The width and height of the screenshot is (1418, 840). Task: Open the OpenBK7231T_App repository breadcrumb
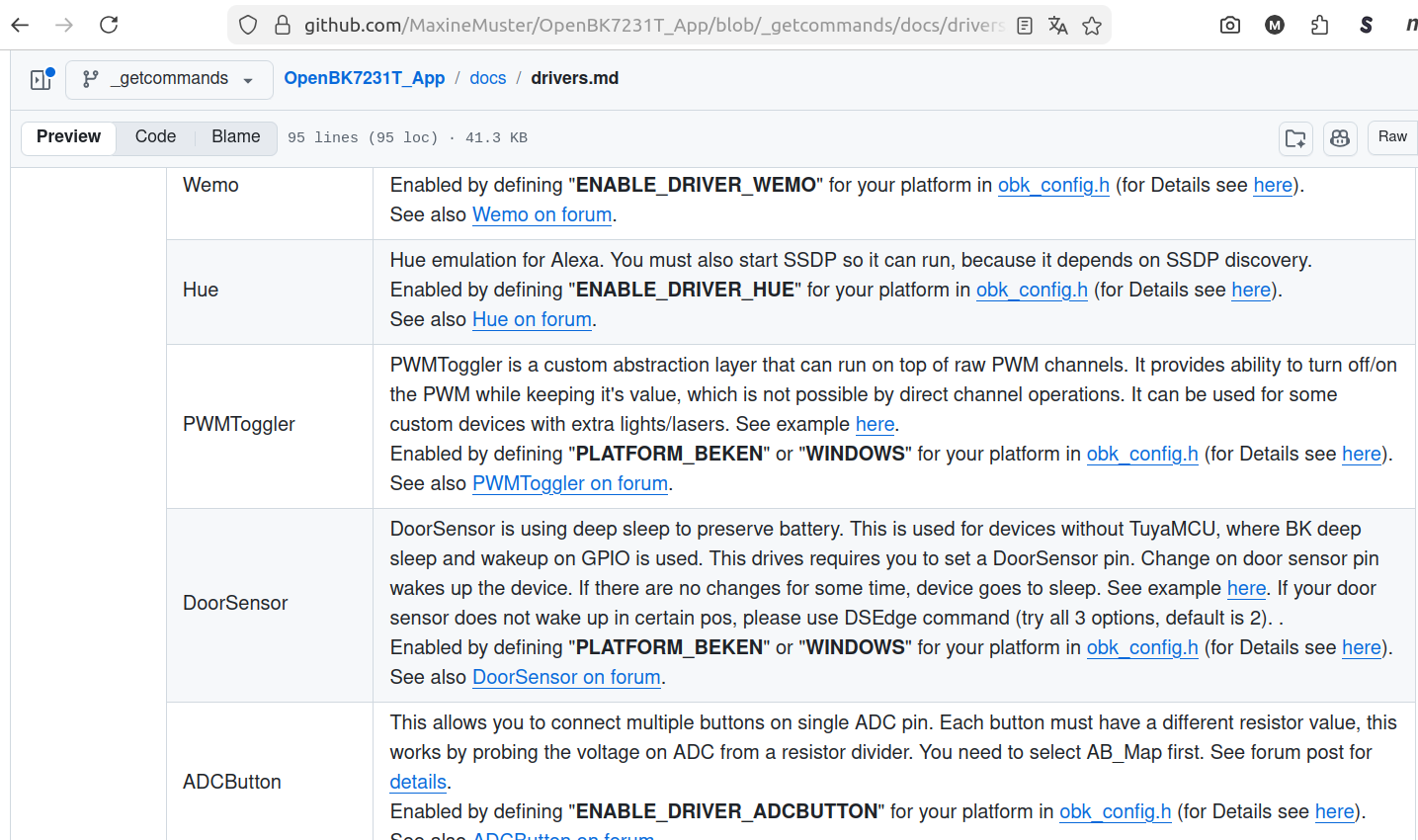(364, 78)
